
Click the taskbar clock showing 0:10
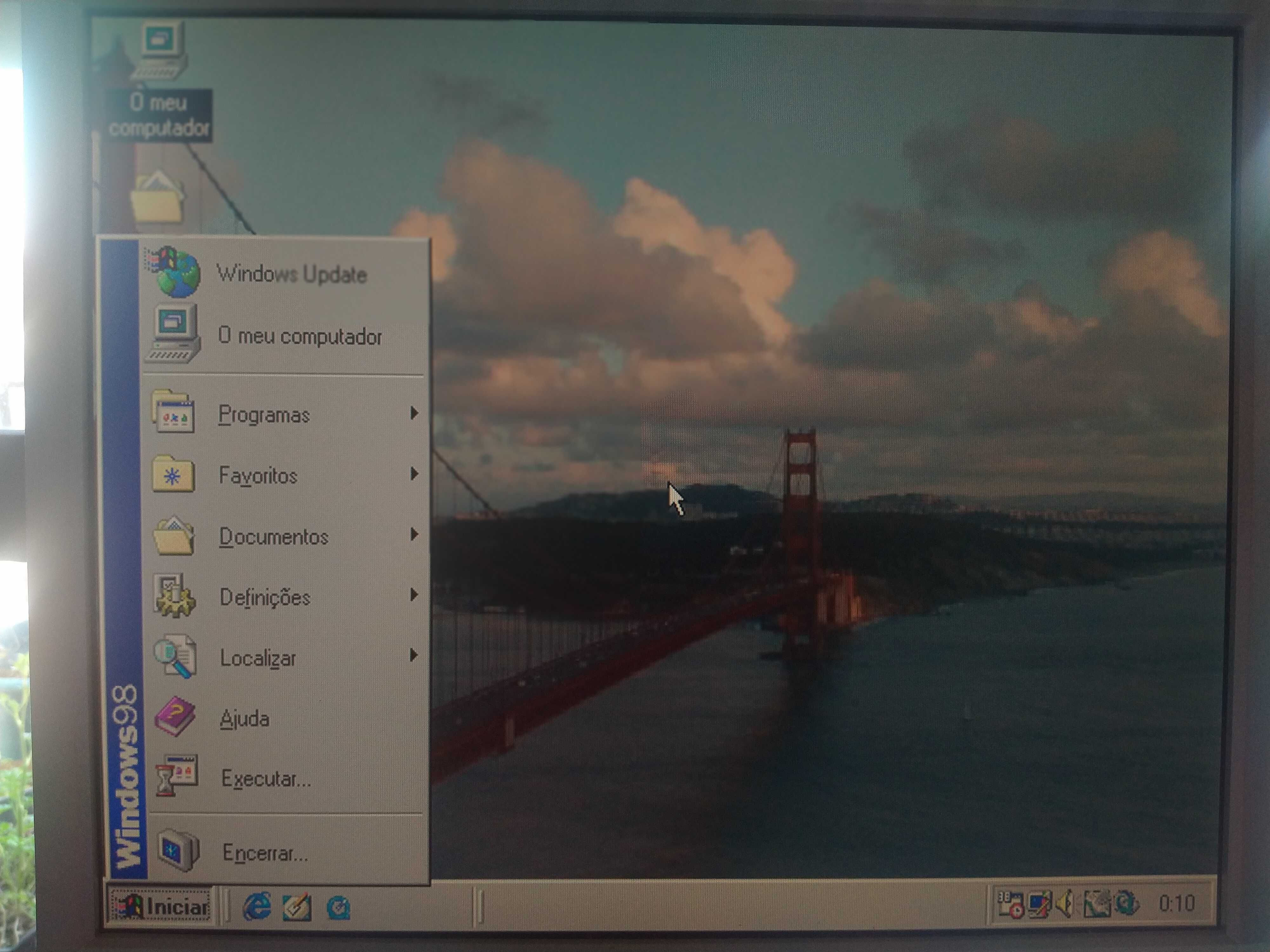click(1176, 904)
